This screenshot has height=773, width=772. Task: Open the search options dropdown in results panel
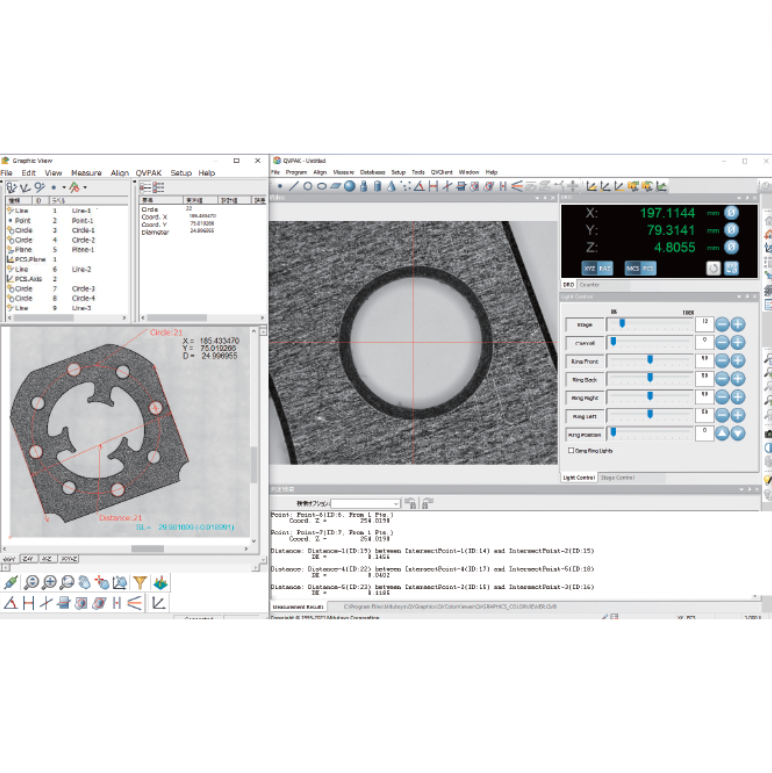(x=396, y=503)
